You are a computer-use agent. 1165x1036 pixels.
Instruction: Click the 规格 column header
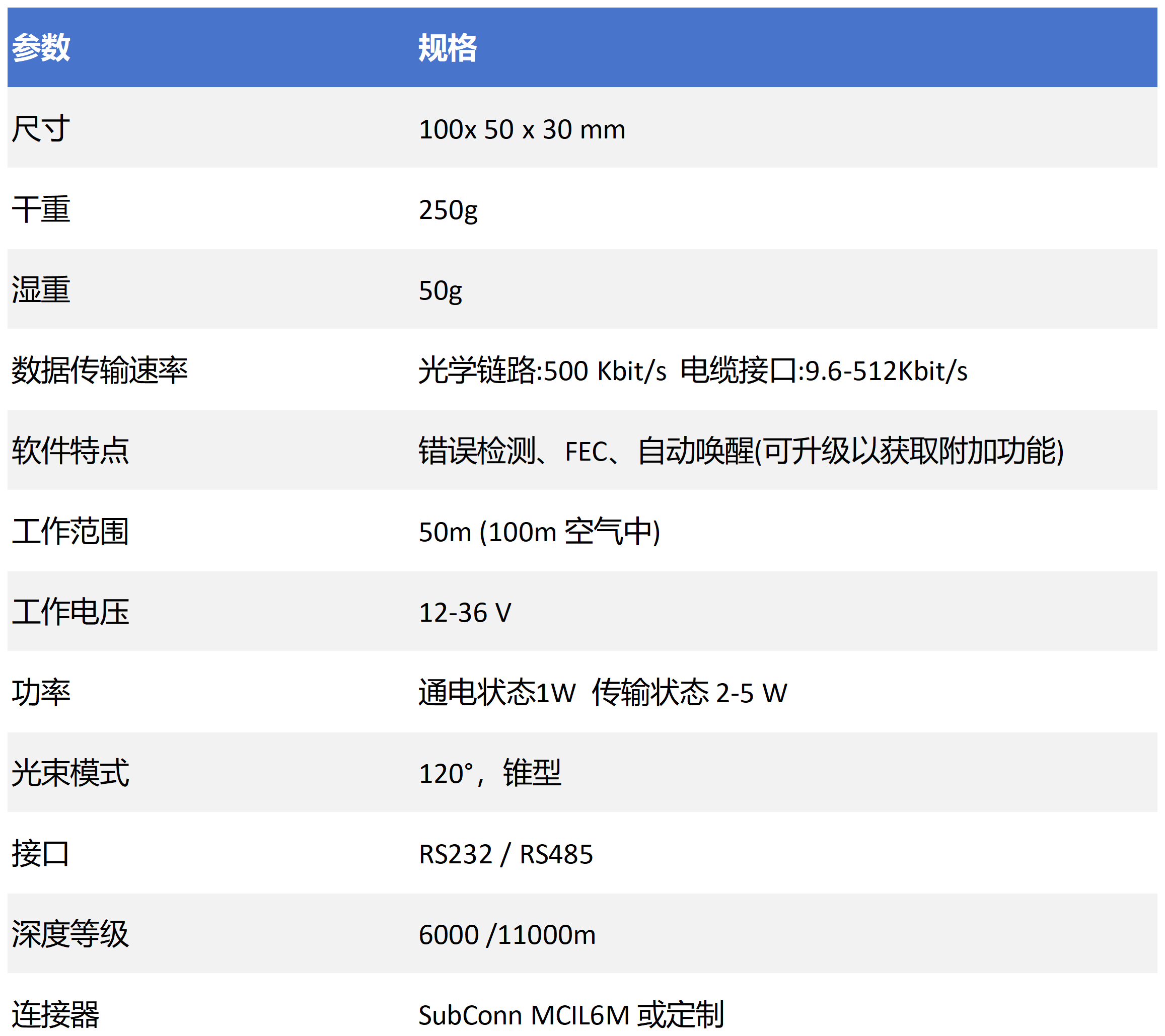click(x=448, y=47)
